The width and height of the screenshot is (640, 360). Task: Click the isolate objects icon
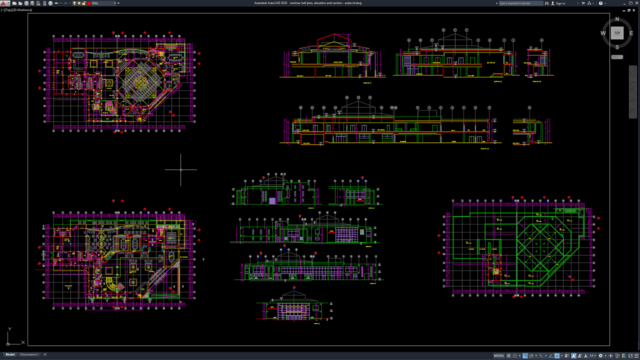click(617, 356)
